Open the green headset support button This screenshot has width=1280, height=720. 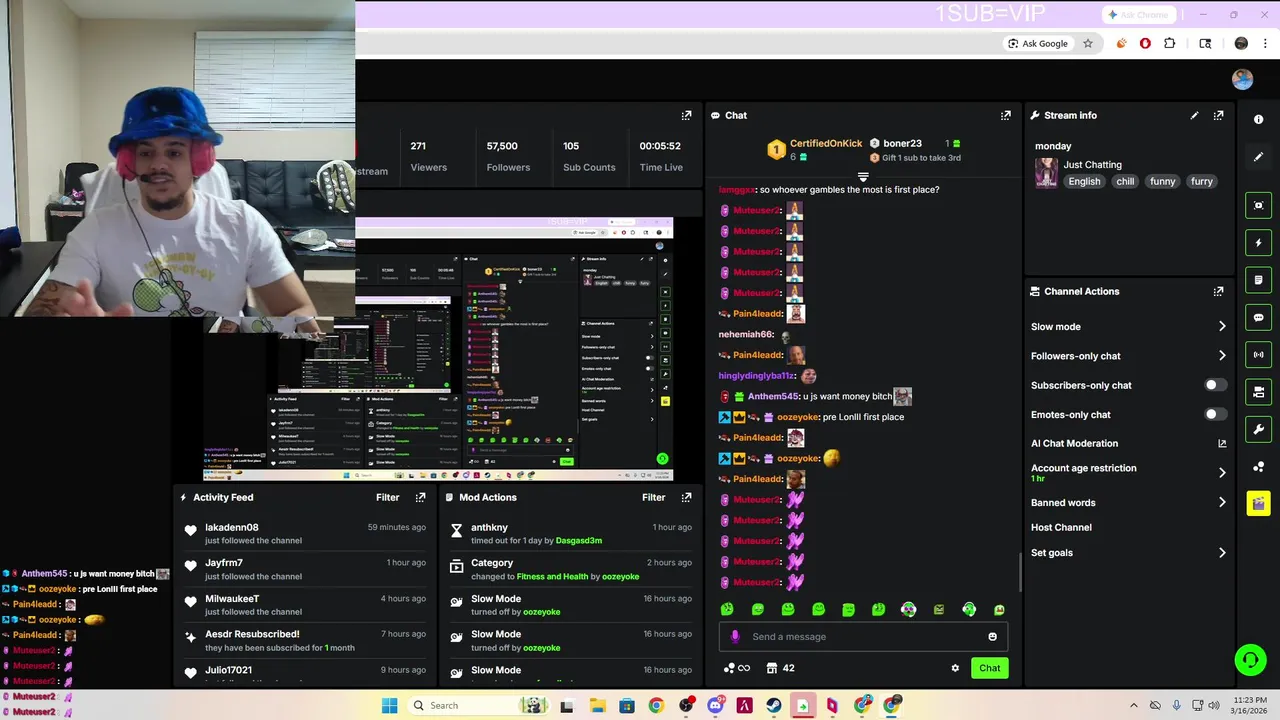pyautogui.click(x=1250, y=660)
